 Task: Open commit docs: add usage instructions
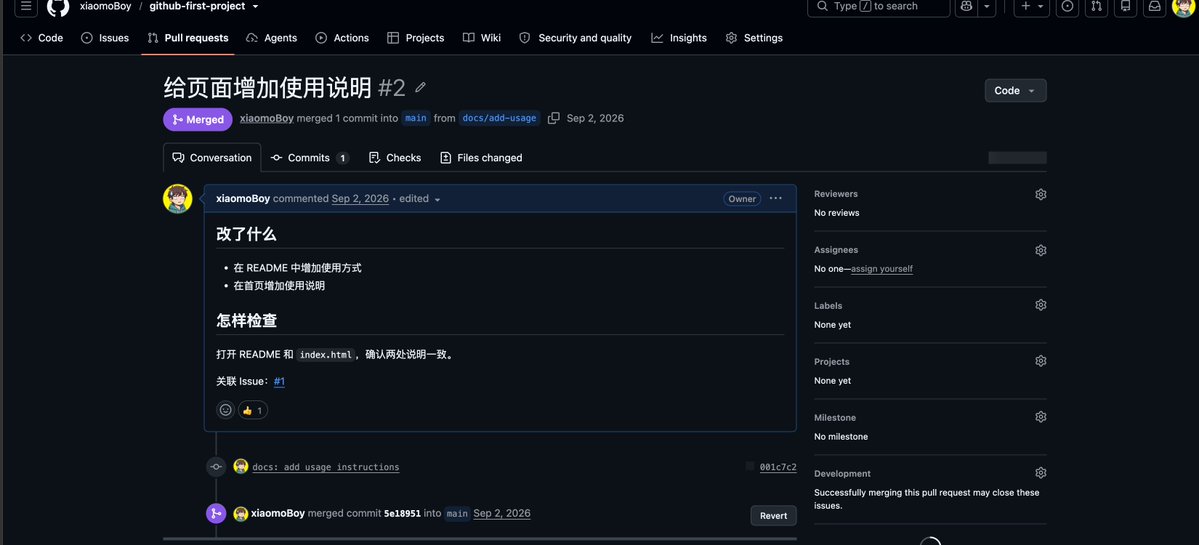(x=326, y=467)
